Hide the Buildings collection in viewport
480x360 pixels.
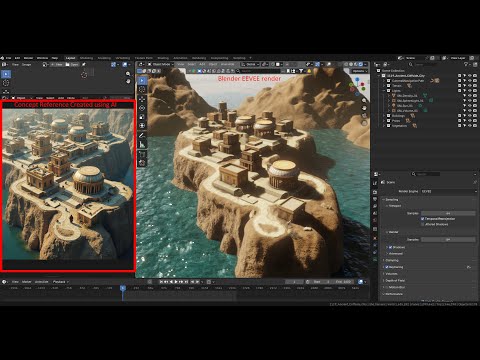click(x=470, y=116)
